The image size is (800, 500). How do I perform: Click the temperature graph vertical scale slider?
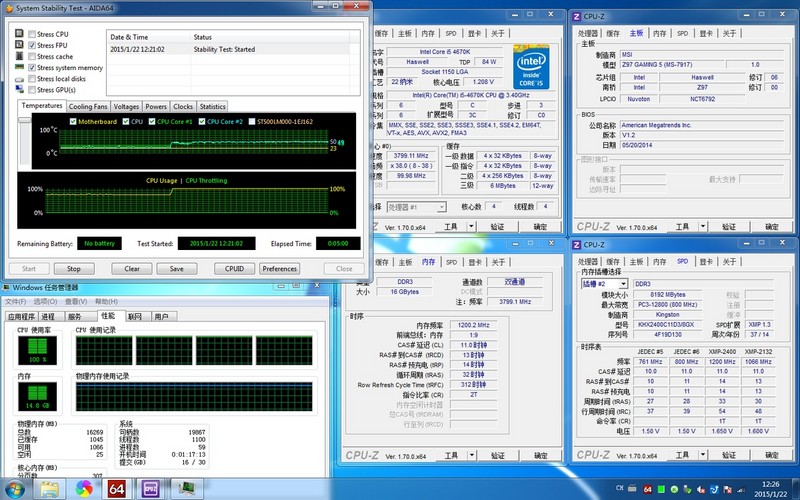click(x=24, y=120)
